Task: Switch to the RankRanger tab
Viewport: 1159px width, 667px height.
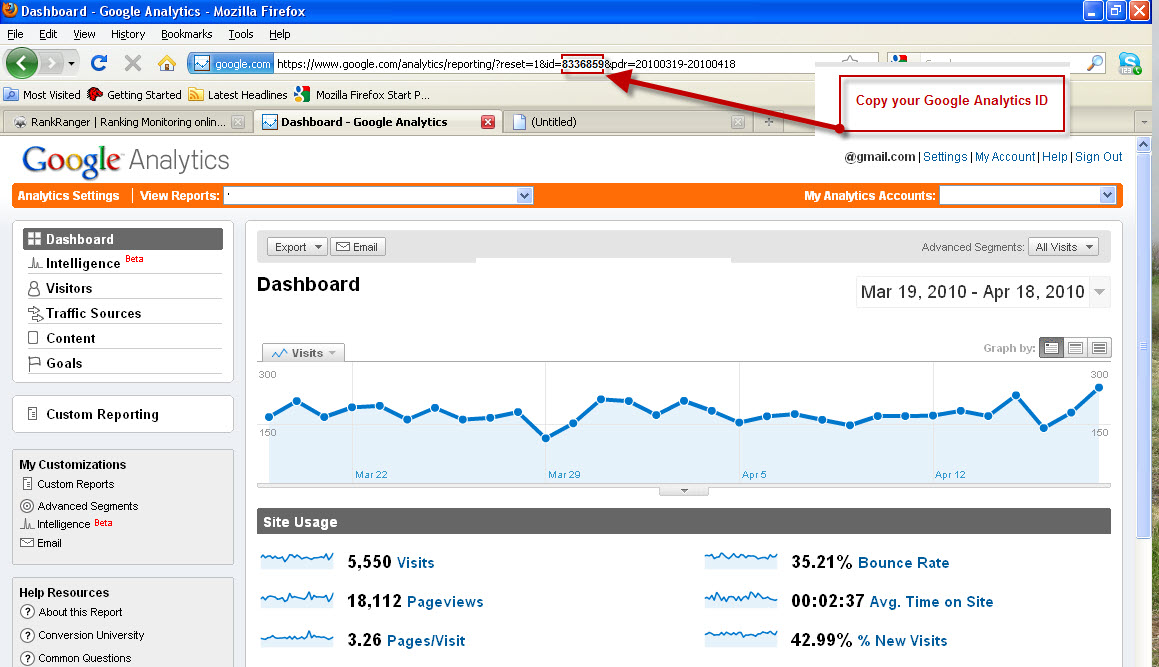Action: click(x=129, y=122)
